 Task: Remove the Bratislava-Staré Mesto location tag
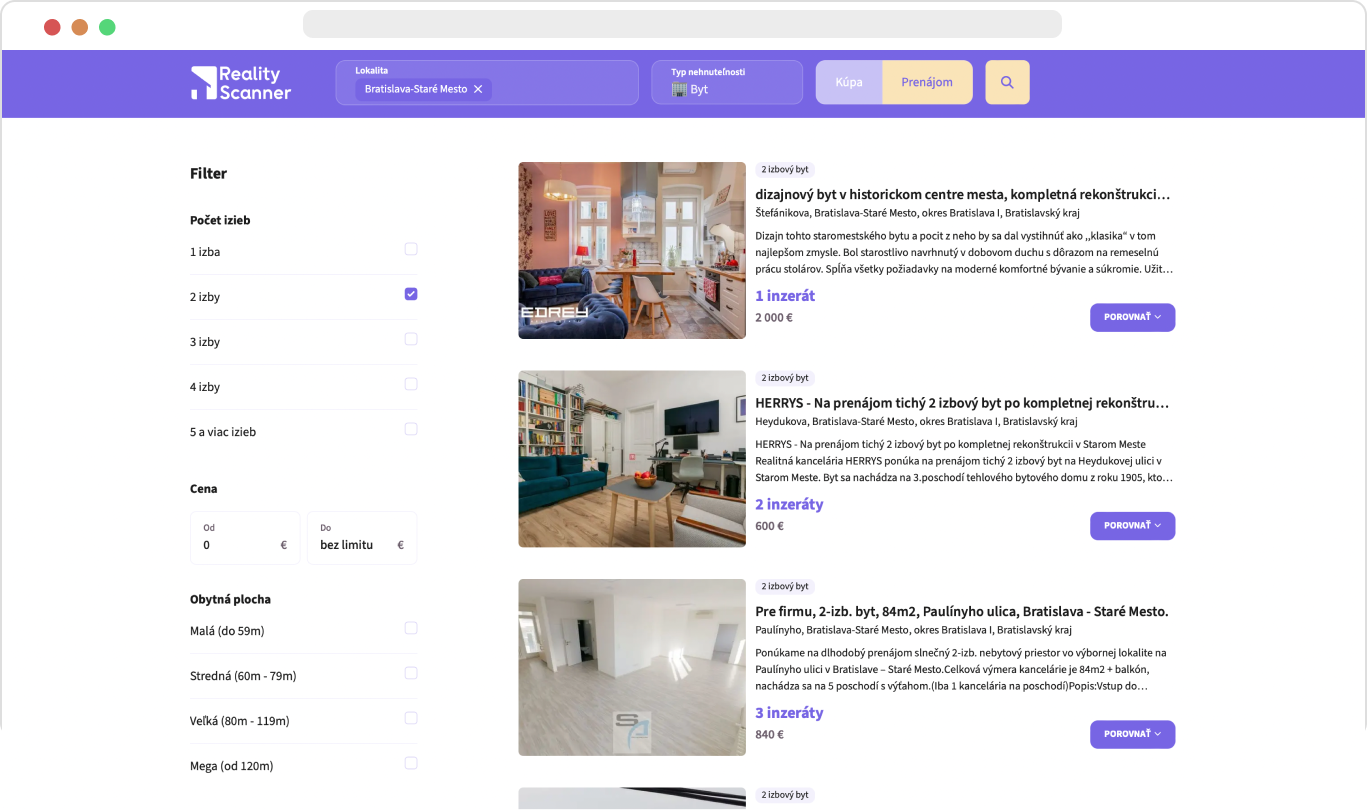[478, 89]
